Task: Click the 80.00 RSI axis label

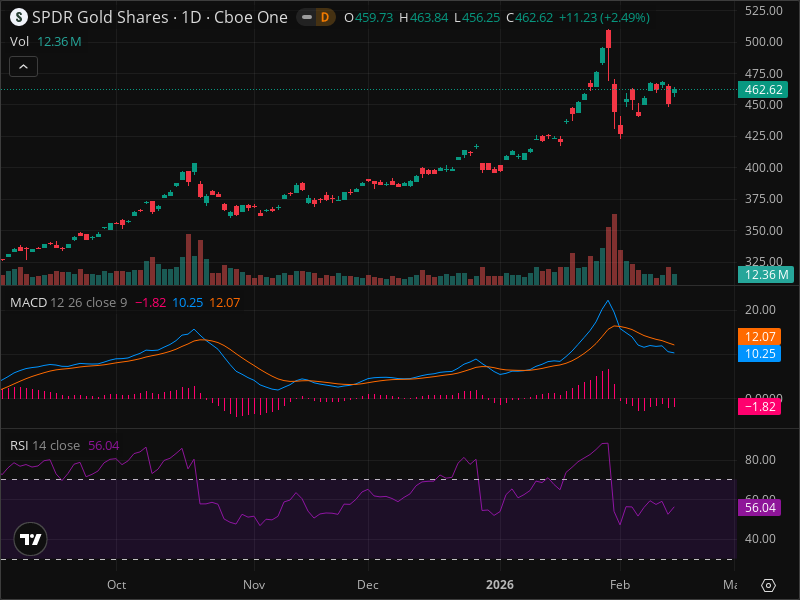Action: tap(760, 460)
